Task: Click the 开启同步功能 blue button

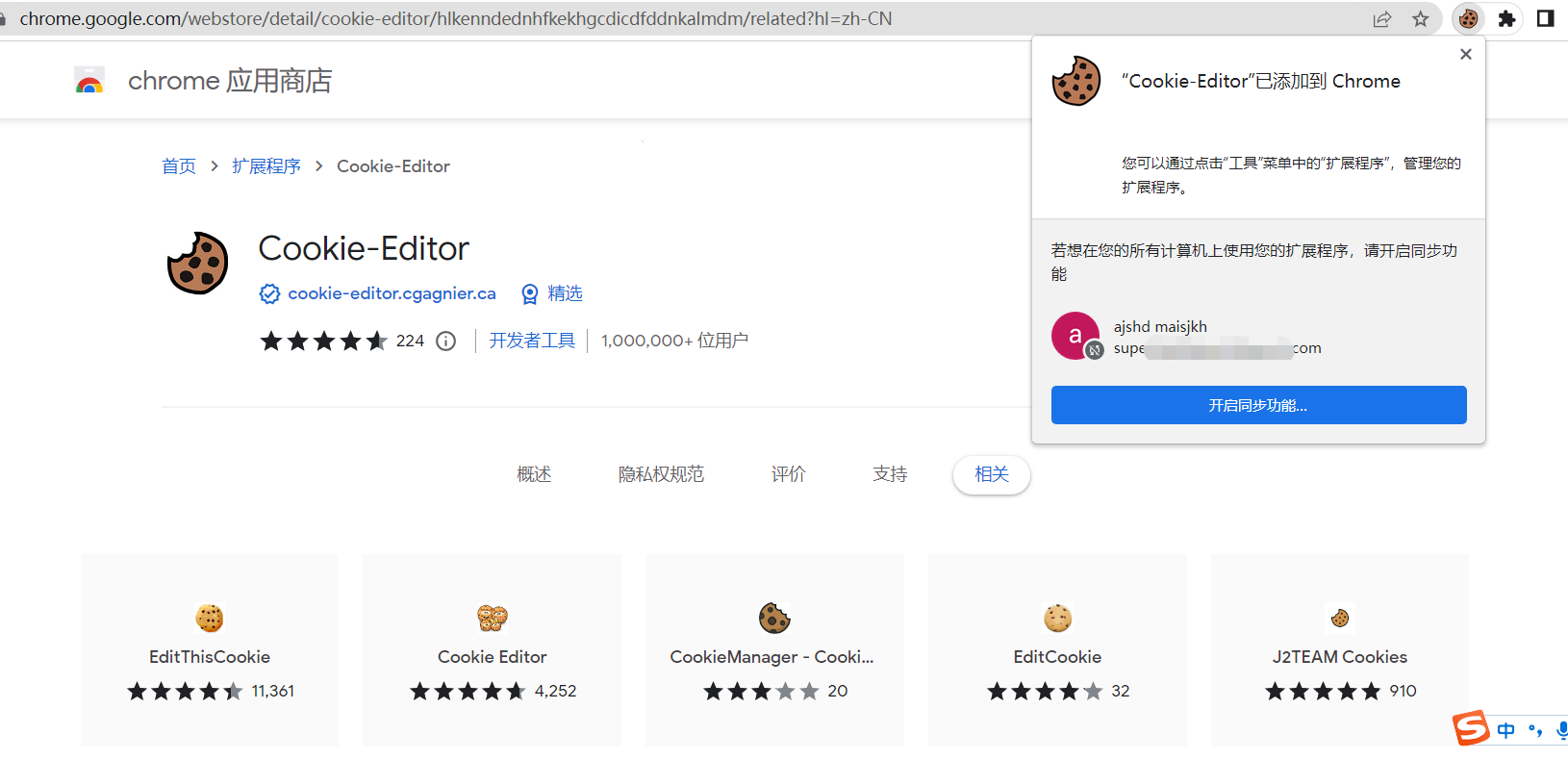Action: (1258, 405)
